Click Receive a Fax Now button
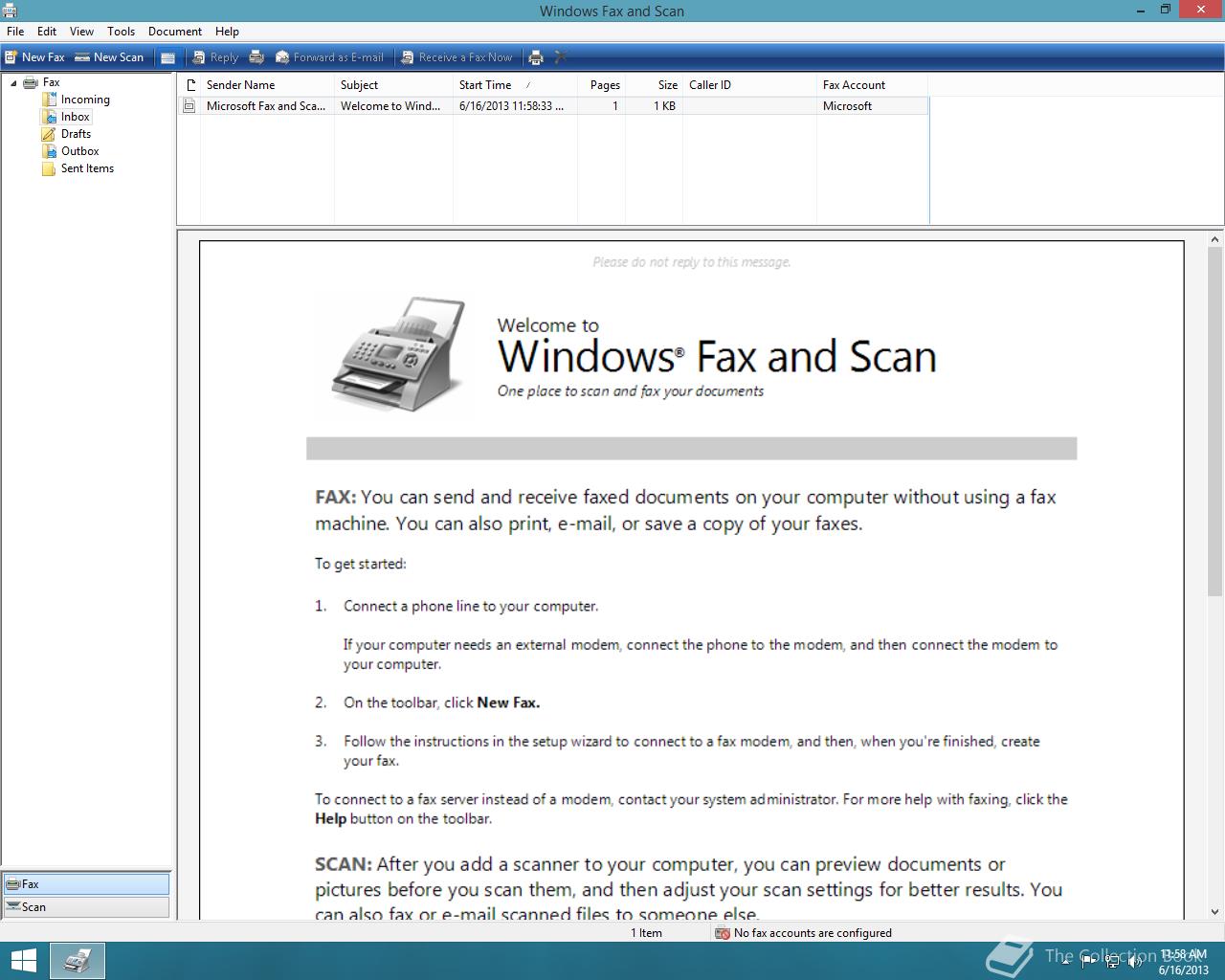 click(x=457, y=57)
